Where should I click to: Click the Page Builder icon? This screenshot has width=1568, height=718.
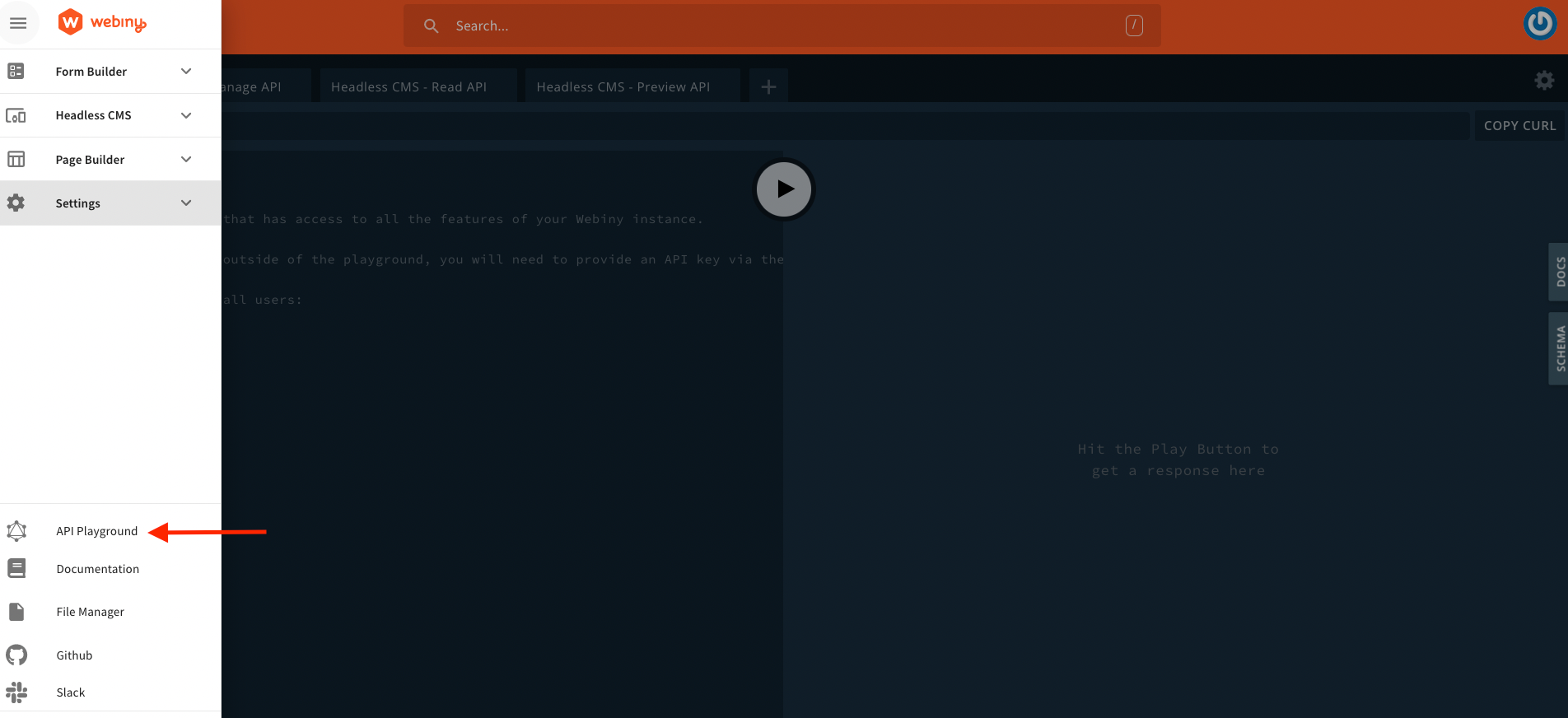pyautogui.click(x=16, y=160)
